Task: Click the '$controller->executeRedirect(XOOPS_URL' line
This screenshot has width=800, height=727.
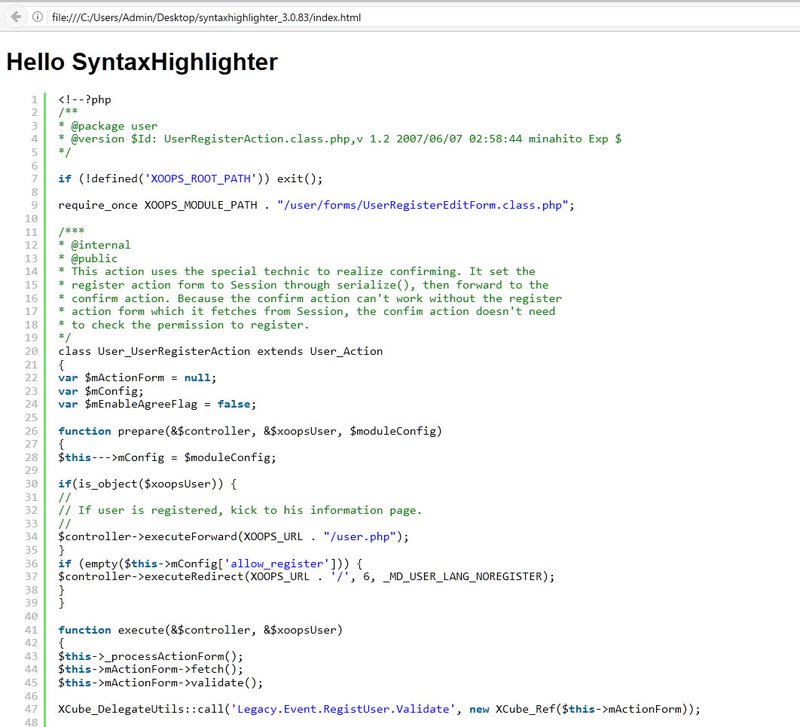Action: tap(306, 576)
